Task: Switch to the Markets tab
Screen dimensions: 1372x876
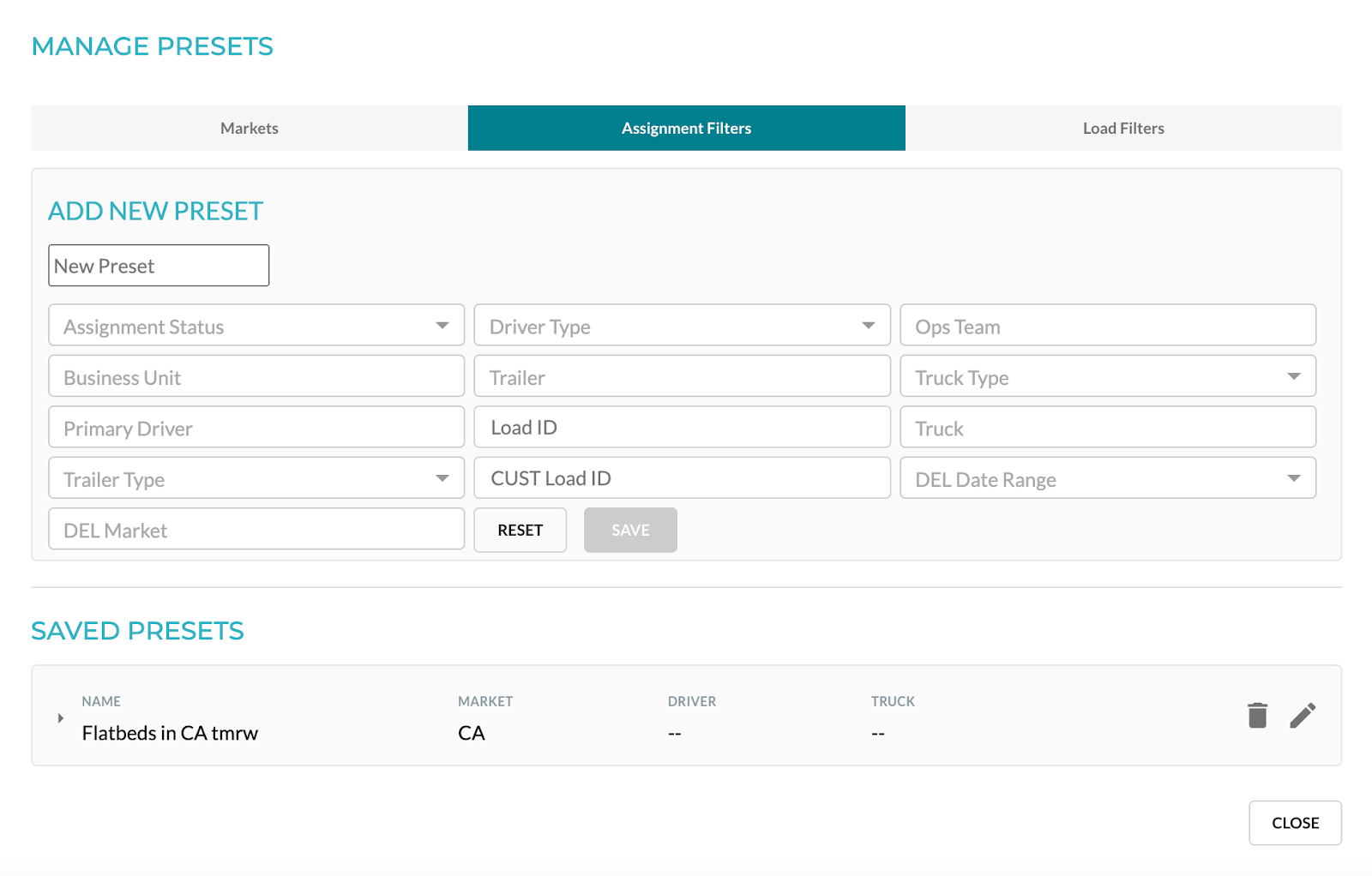Action: pos(249,128)
